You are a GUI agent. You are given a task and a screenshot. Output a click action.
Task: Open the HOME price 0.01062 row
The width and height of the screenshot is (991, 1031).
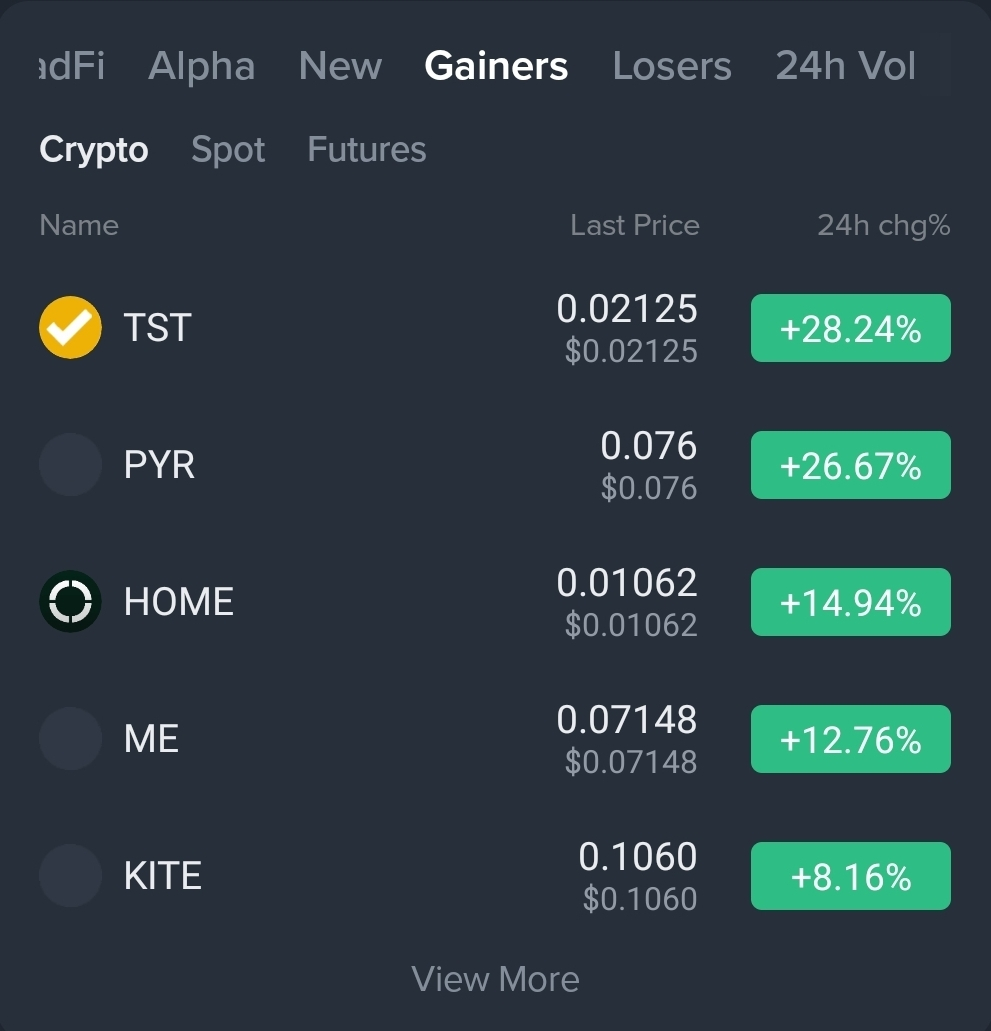tap(495, 602)
